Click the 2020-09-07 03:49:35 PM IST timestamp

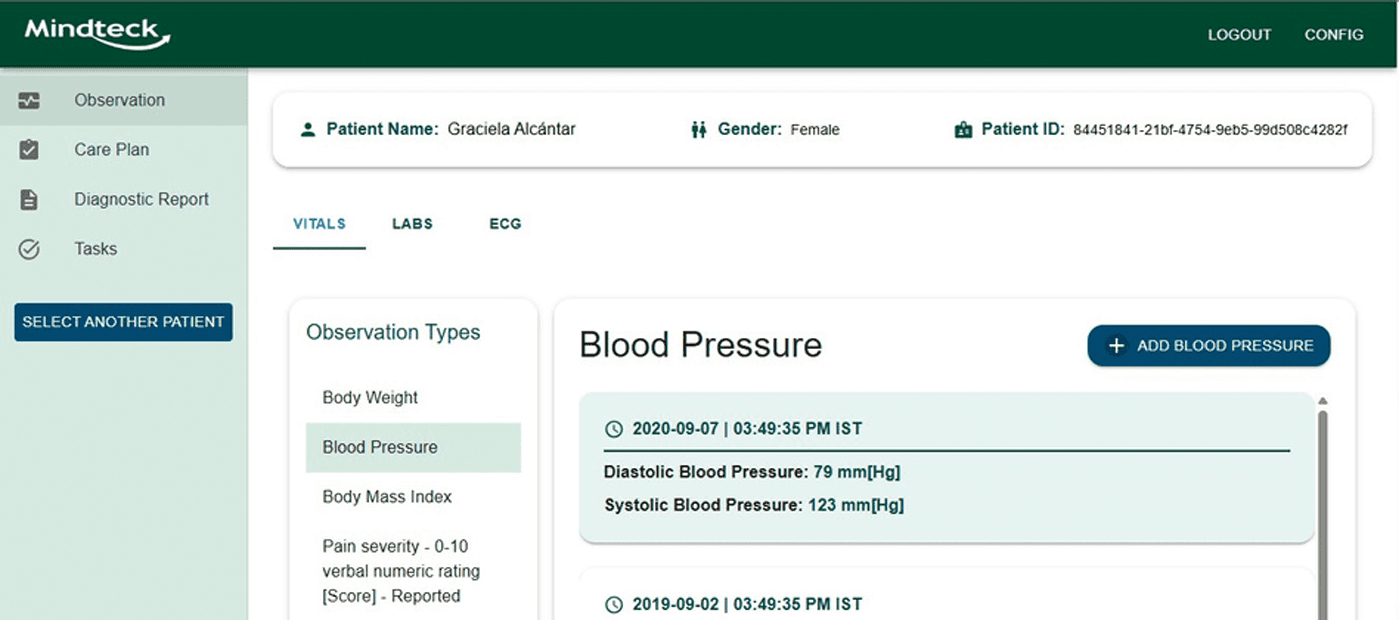tap(747, 429)
